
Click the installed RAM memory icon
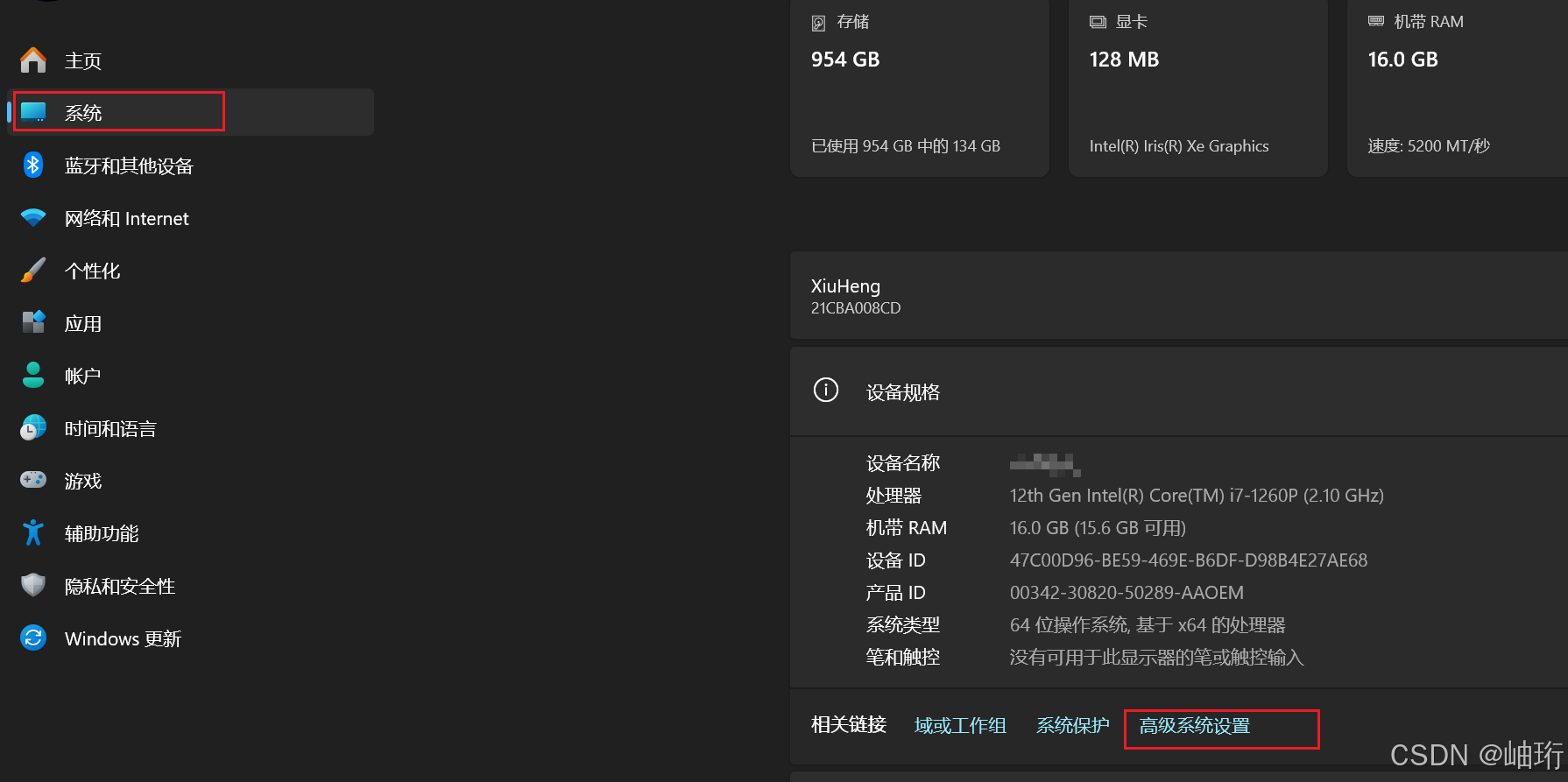pyautogui.click(x=1376, y=21)
